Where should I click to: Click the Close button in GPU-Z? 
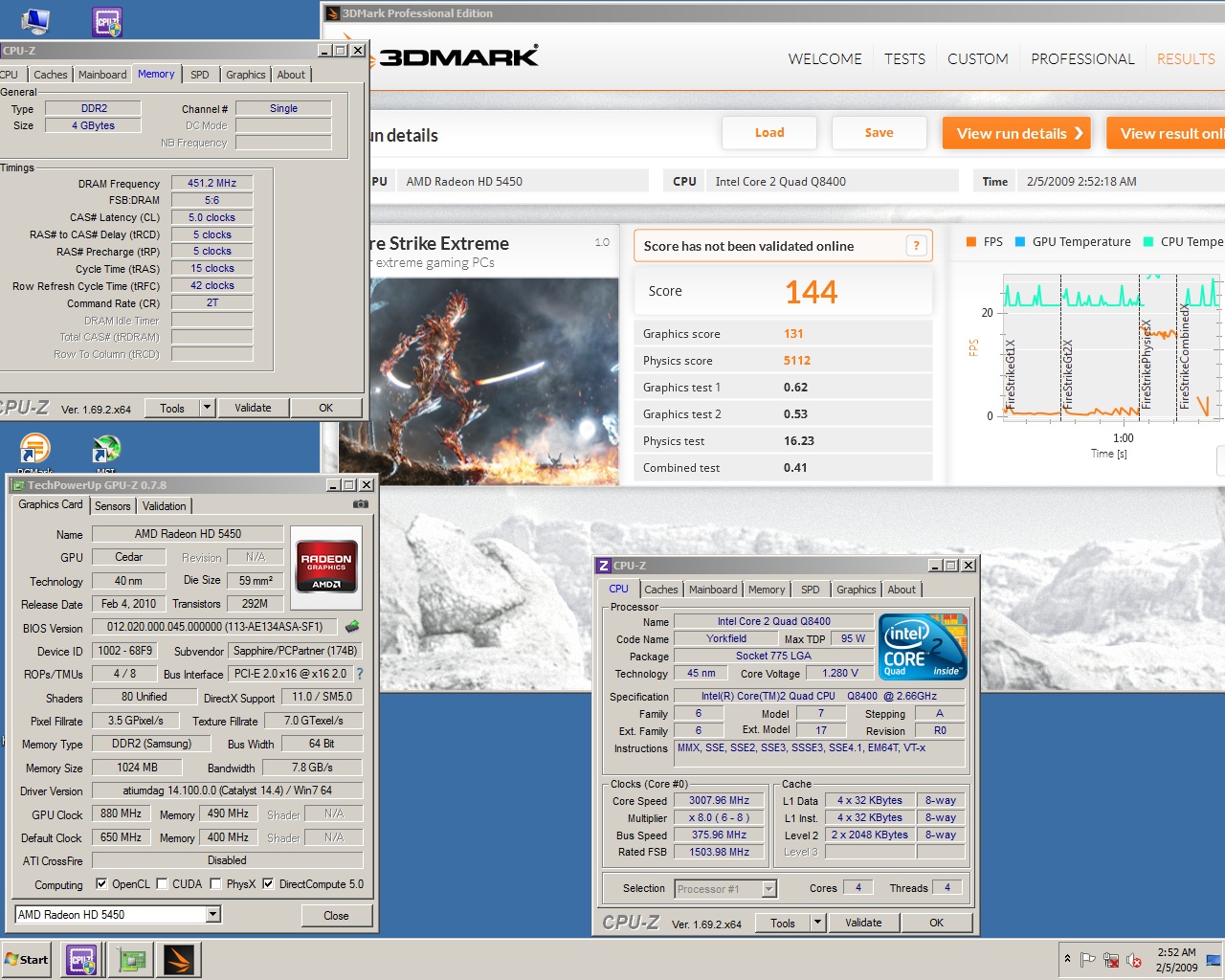(x=336, y=915)
